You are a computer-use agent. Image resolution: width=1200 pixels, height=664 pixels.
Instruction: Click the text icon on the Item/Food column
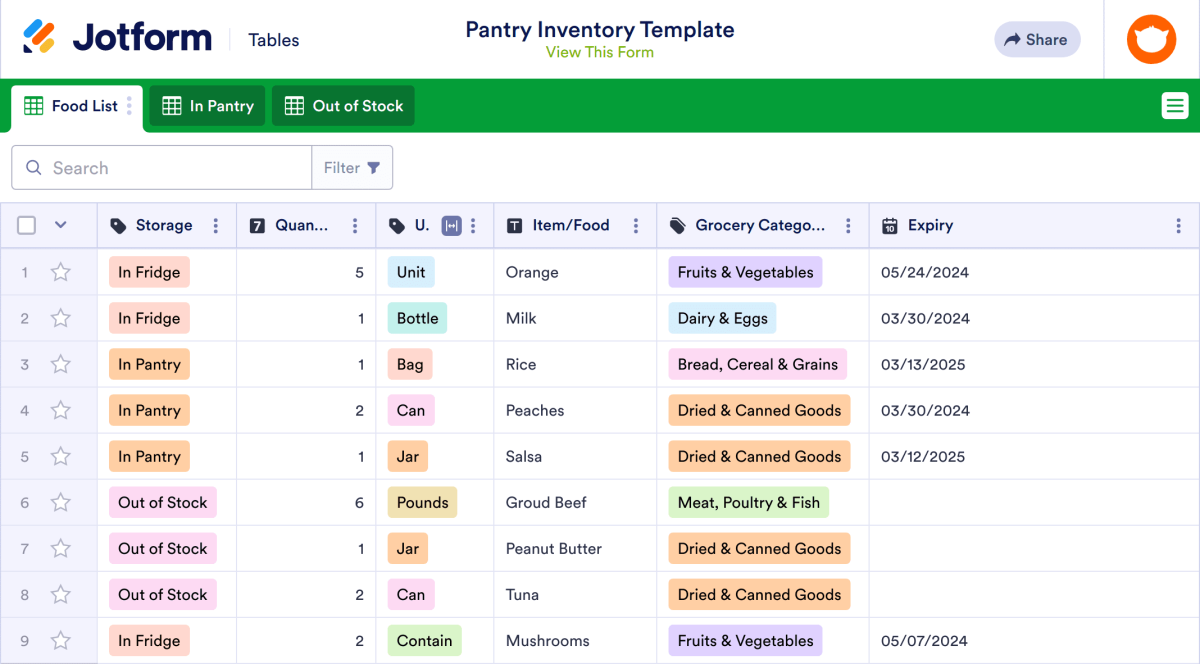(x=513, y=225)
